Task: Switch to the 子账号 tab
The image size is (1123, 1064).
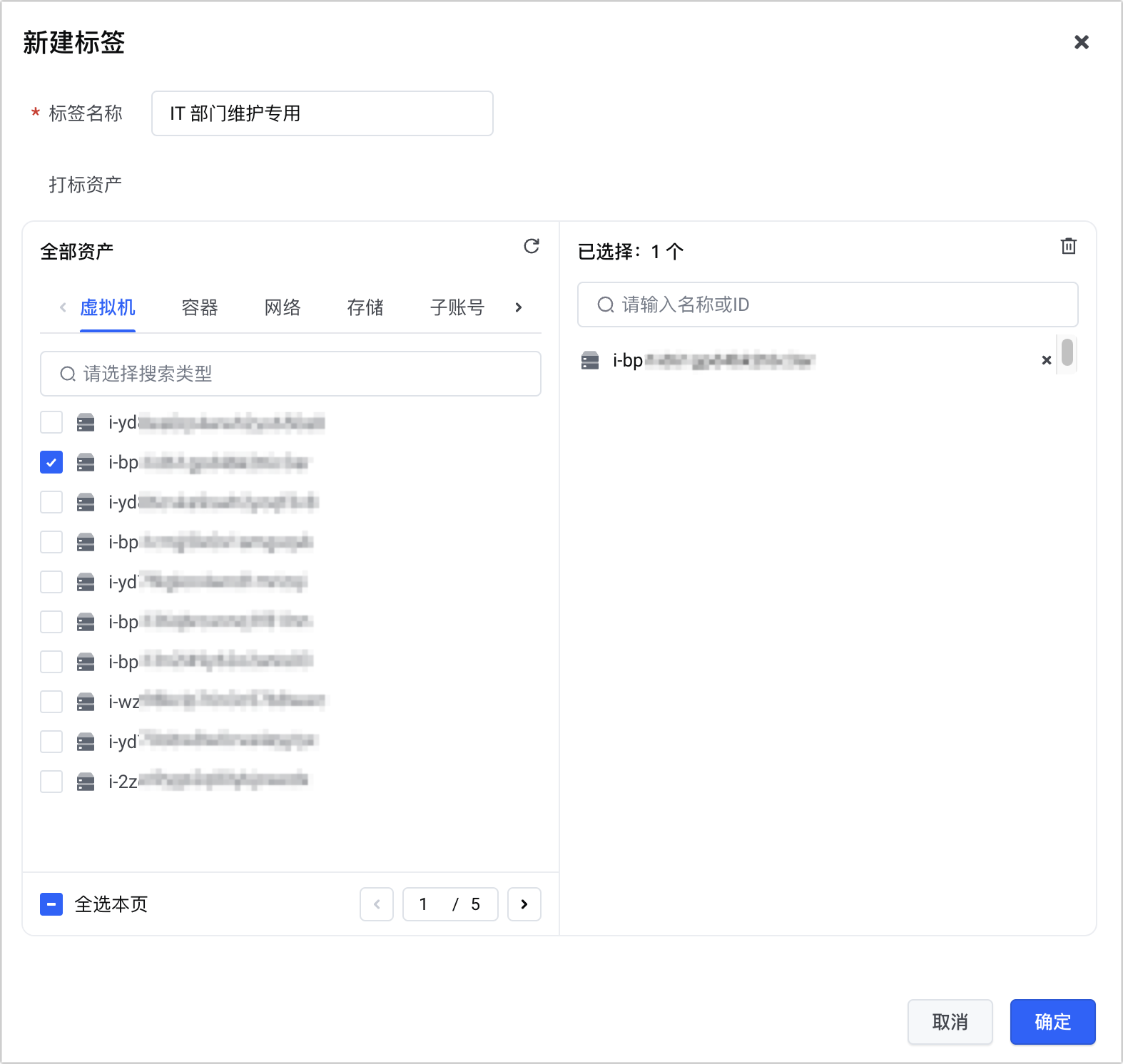Action: coord(457,307)
